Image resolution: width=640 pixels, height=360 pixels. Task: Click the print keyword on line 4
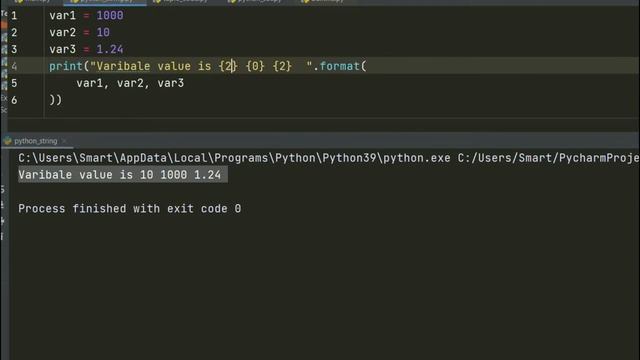pos(66,66)
